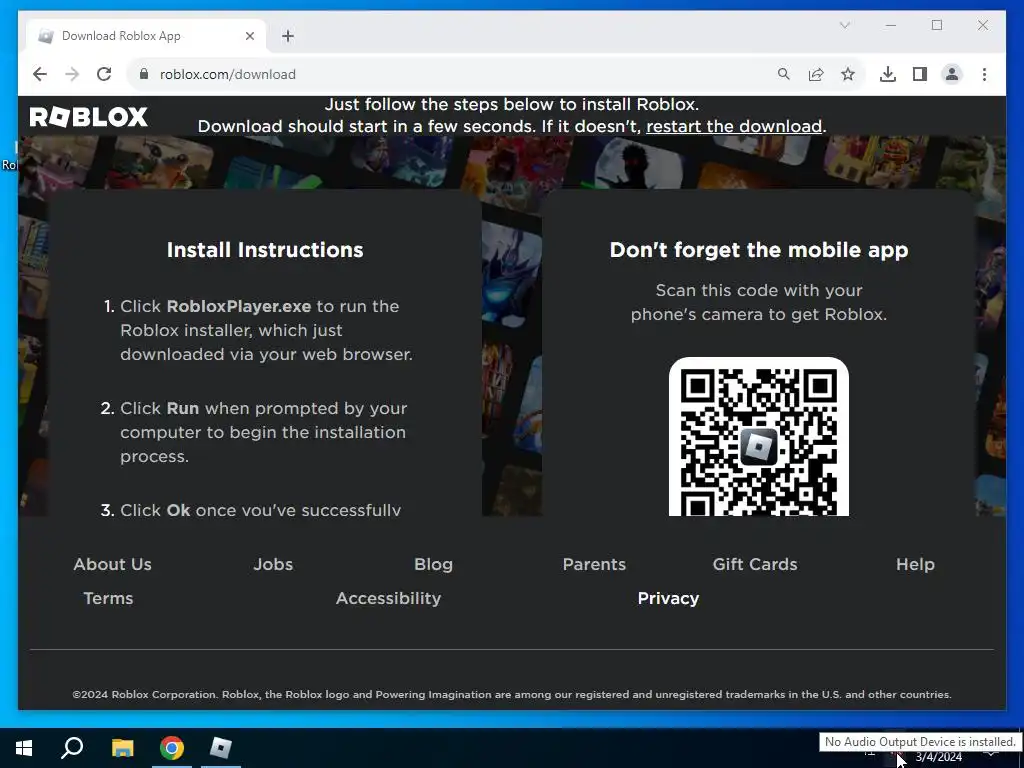Click the Roblox icon in the taskbar

[x=221, y=748]
